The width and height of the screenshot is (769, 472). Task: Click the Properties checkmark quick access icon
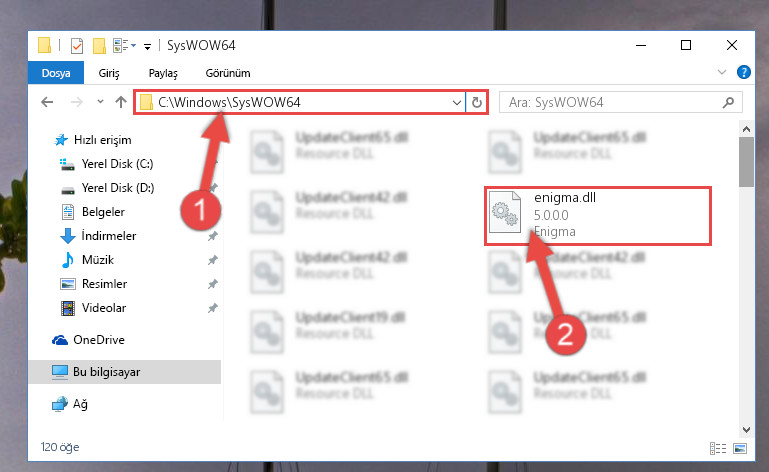(77, 46)
